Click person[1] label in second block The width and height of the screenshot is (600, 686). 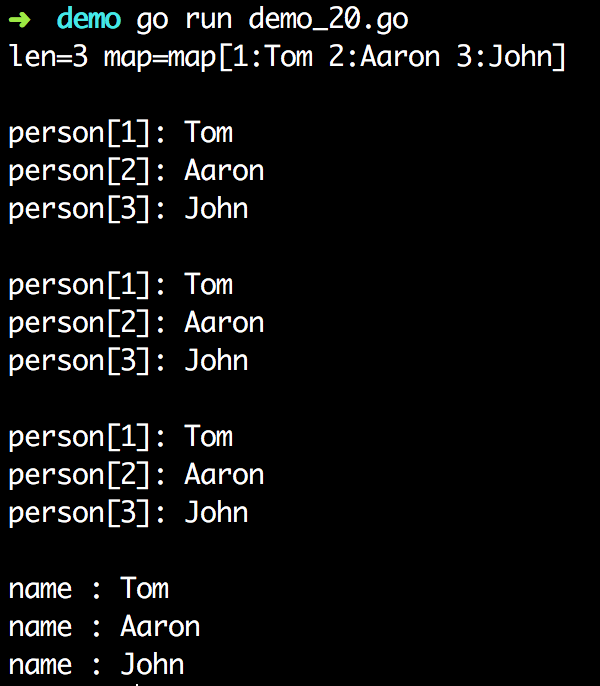pos(80,285)
